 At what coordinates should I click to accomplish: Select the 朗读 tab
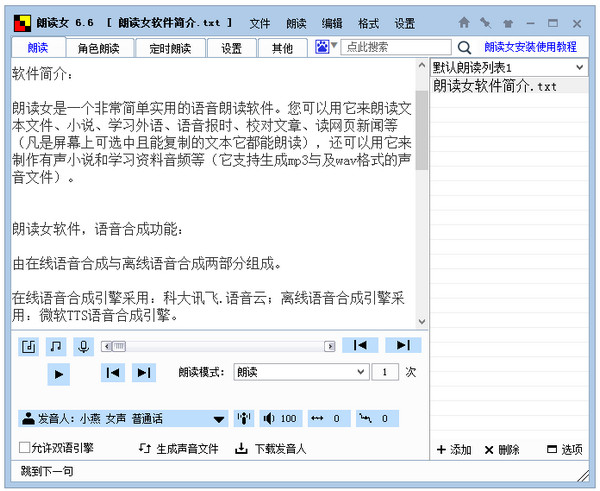click(38, 47)
